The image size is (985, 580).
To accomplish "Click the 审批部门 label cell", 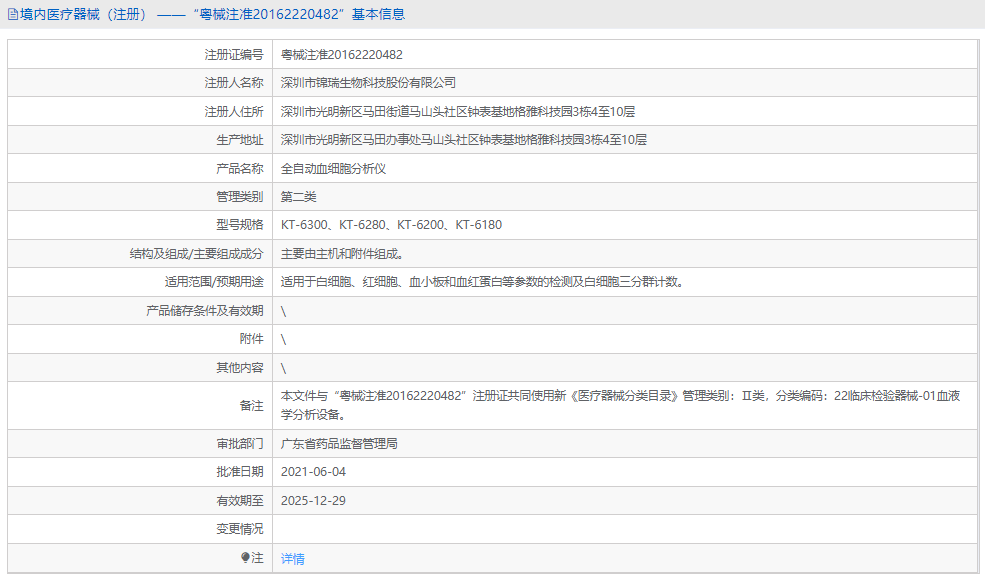I will (x=140, y=444).
